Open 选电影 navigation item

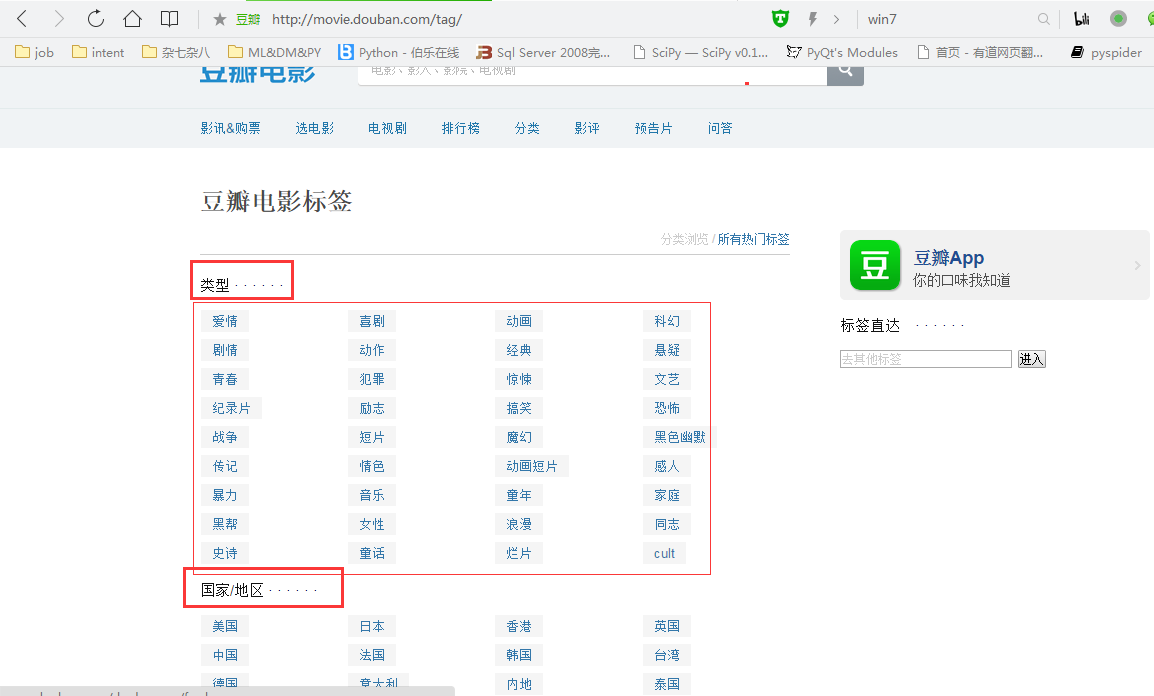click(314, 128)
